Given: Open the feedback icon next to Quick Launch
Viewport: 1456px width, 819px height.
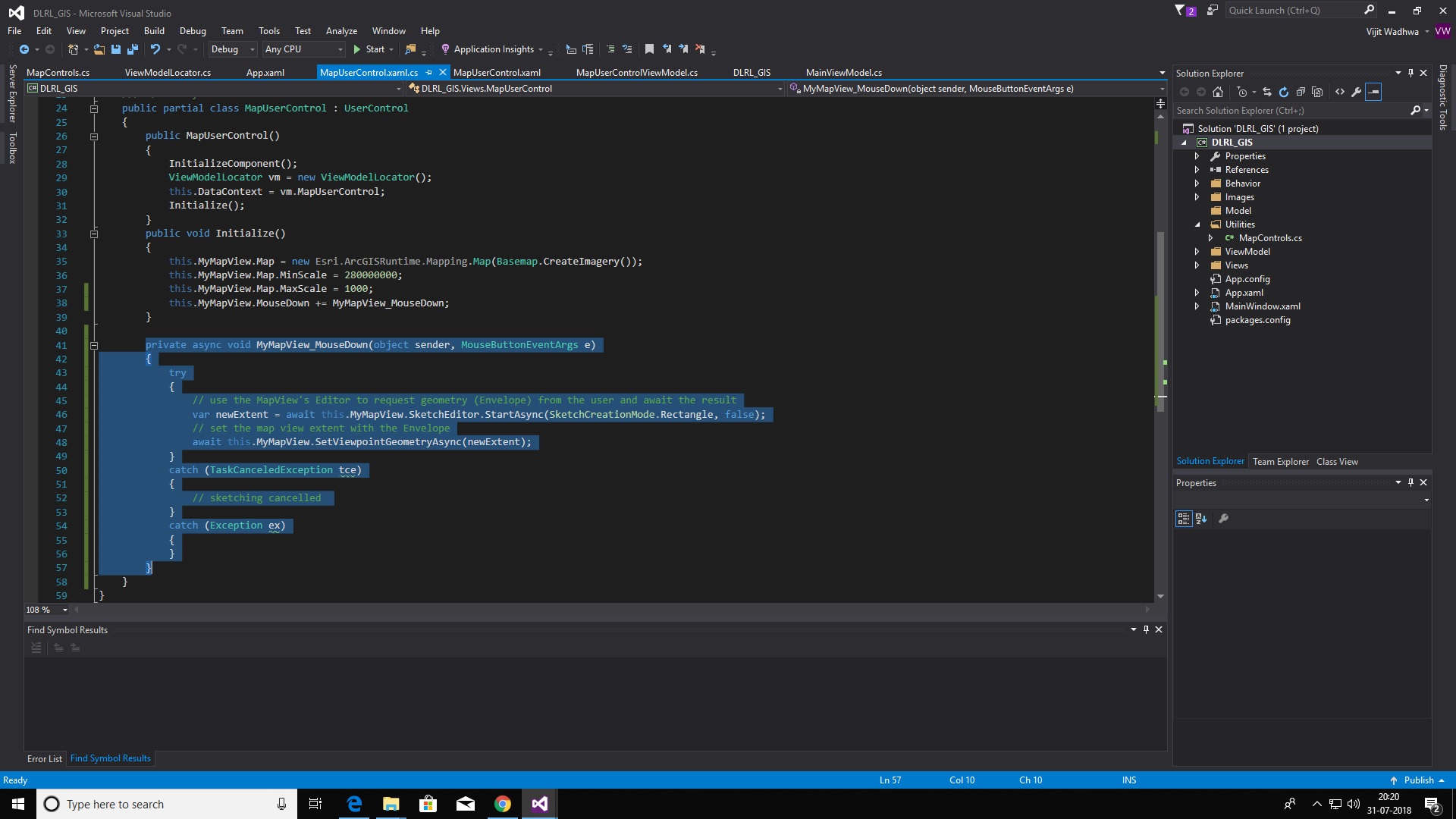Looking at the screenshot, I should coord(1213,11).
